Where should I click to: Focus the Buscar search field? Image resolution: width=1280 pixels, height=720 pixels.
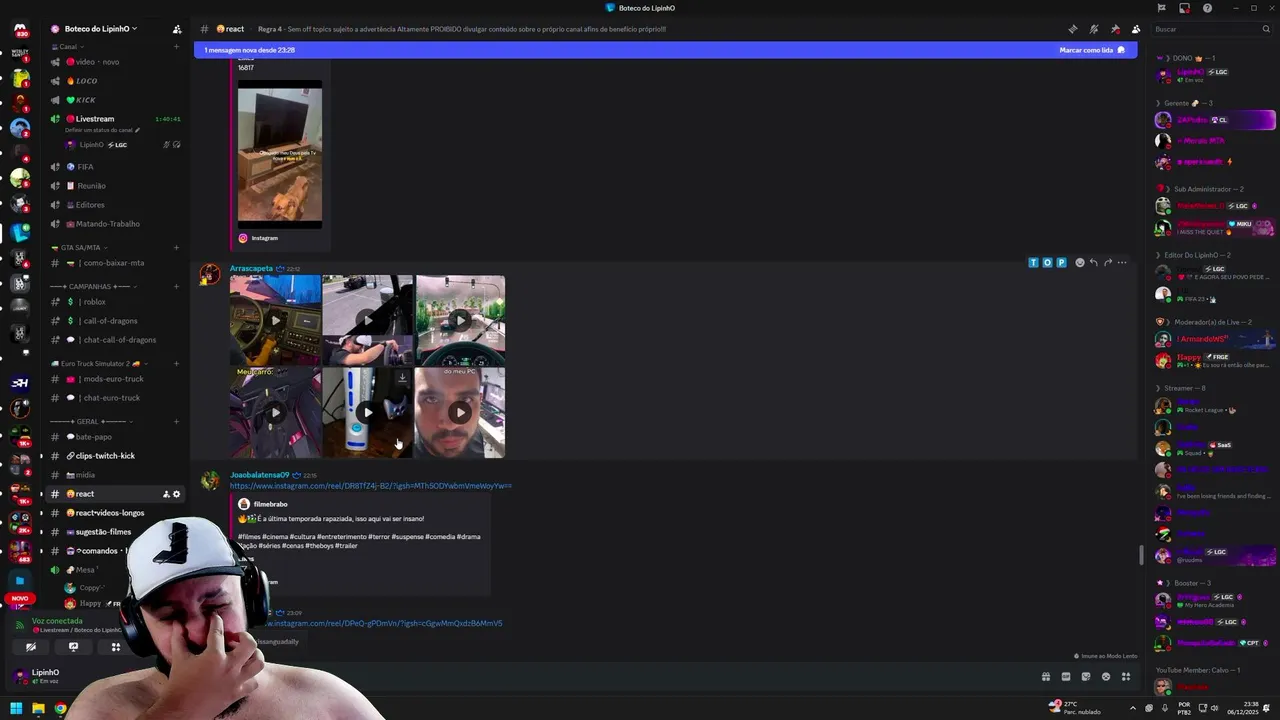click(1210, 29)
